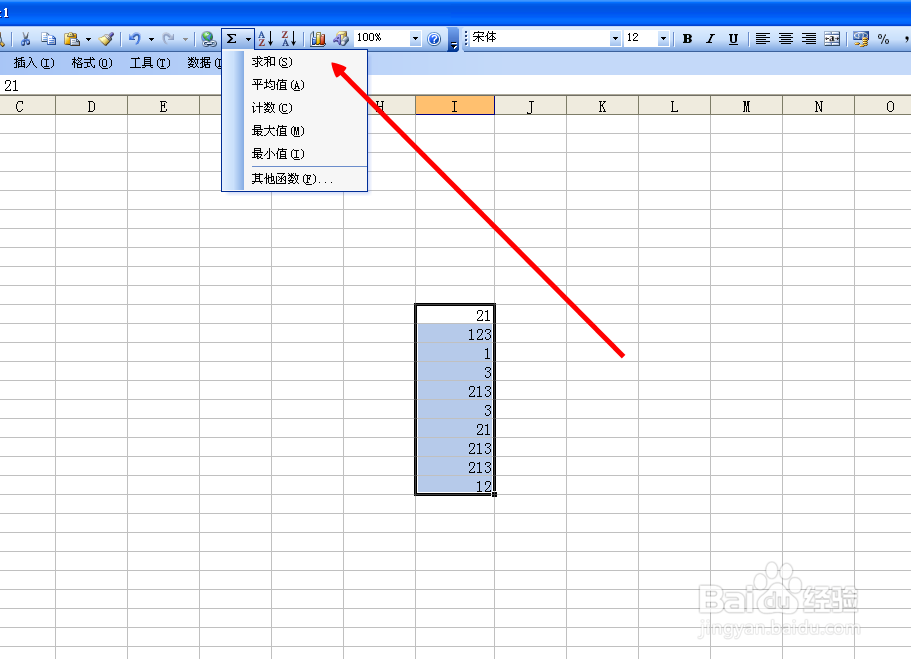This screenshot has height=659, width=911.
Task: Click the Cut scissors icon
Action: (25, 39)
